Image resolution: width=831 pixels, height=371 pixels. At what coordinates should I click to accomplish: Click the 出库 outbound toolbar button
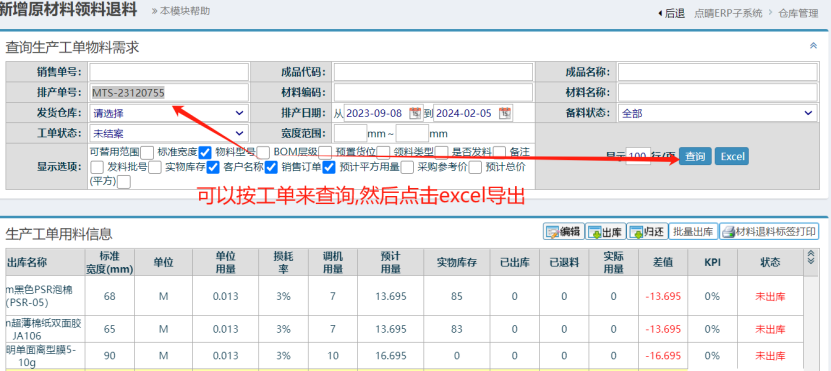(606, 232)
